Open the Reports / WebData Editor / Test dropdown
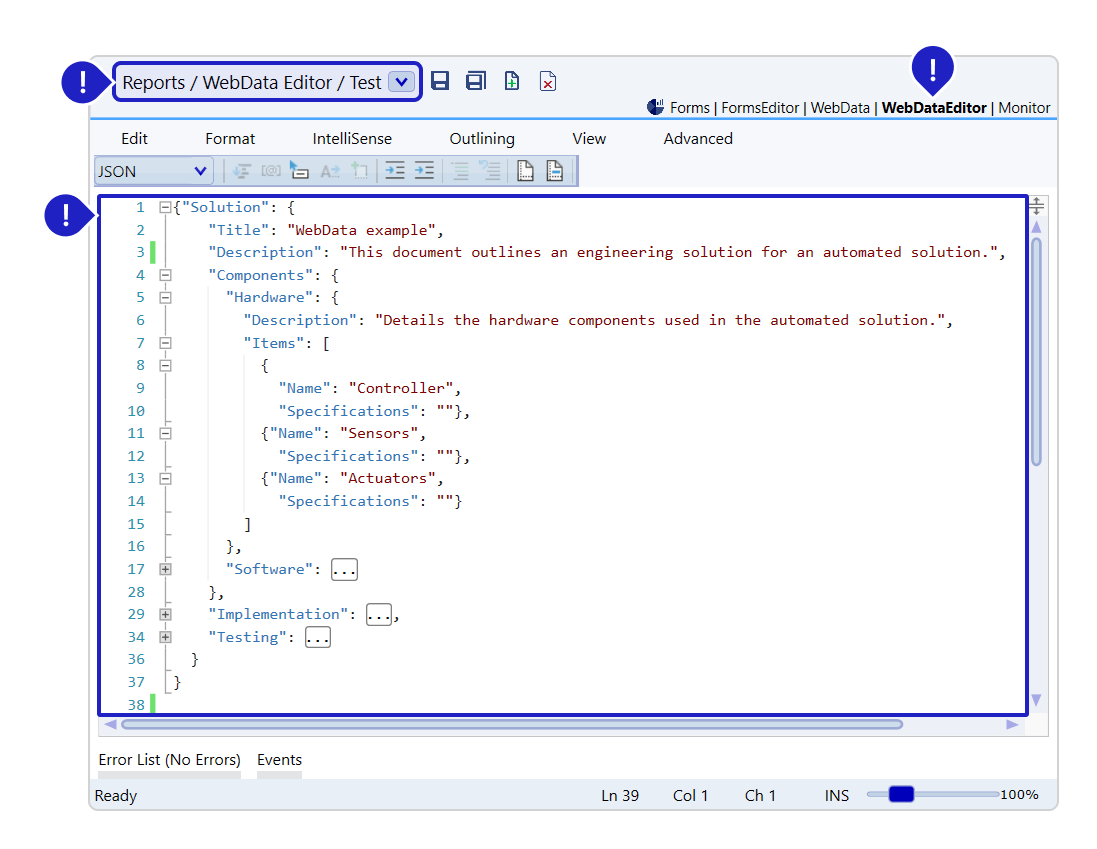Image resolution: width=1097 pixels, height=849 pixels. coord(400,82)
